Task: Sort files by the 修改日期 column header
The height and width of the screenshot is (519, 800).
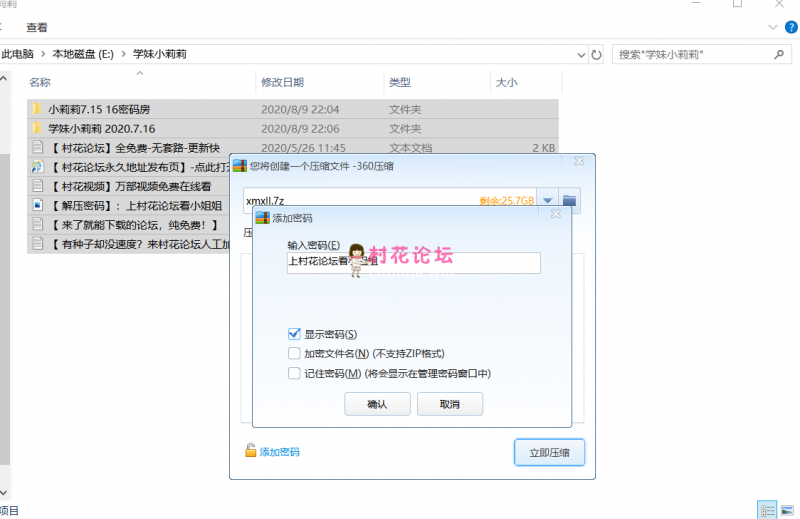Action: pyautogui.click(x=282, y=82)
